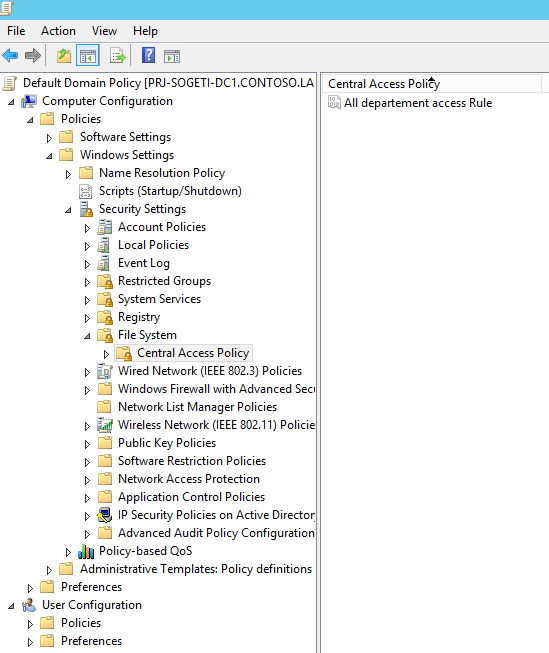This screenshot has height=653, width=549.
Task: Click the Export List toolbar icon
Action: pyautogui.click(x=117, y=55)
